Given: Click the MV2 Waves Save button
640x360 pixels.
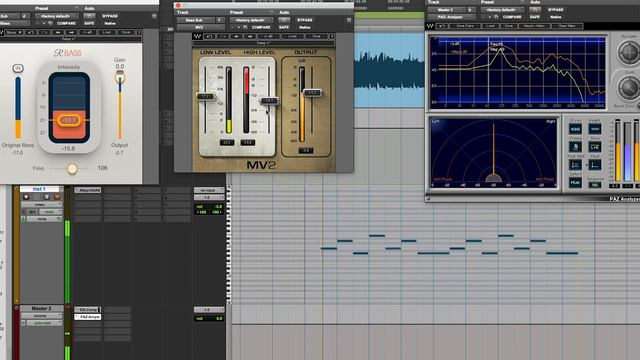Looking at the screenshot, I should point(316,36).
